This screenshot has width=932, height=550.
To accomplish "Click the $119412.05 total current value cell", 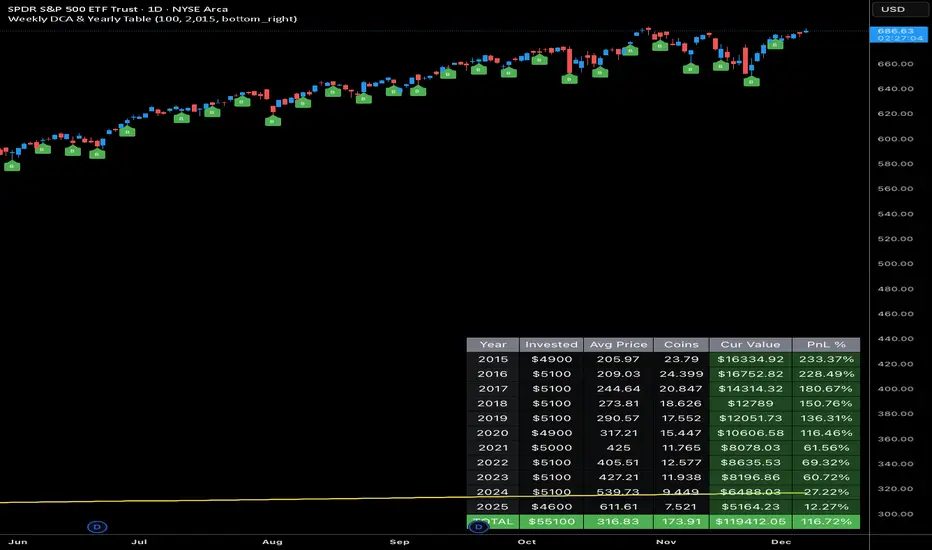I will point(750,522).
